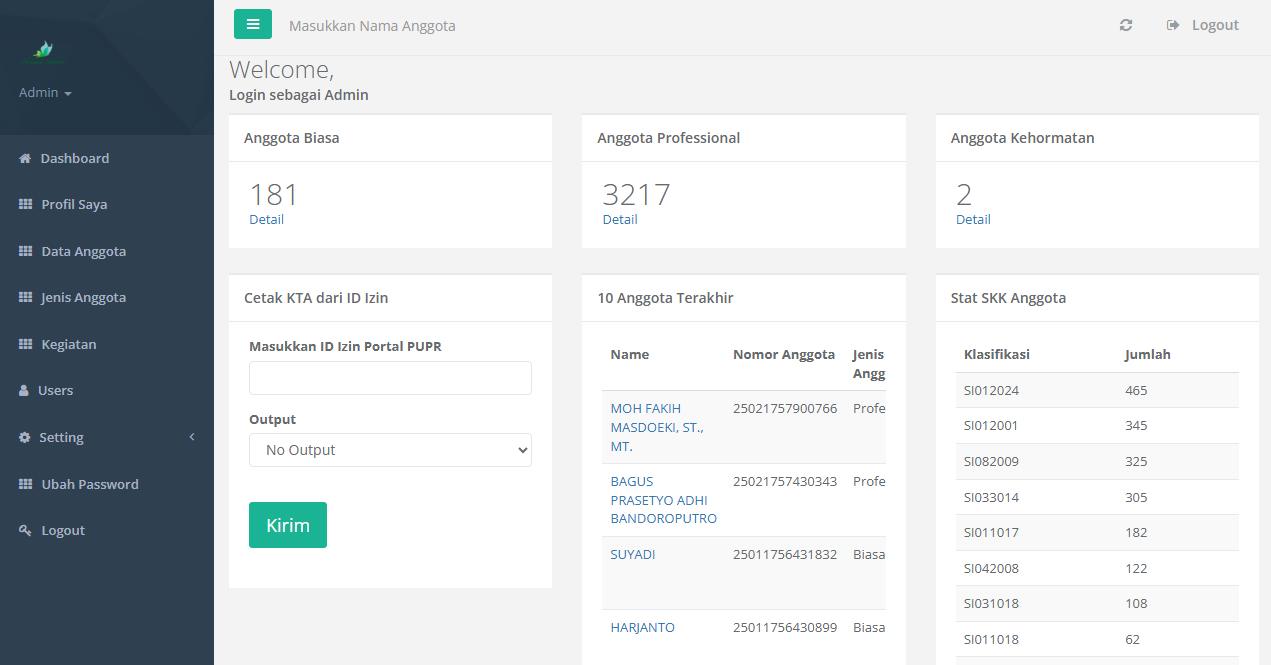Click the Users person icon in sidebar
Viewport: 1271px width, 665px height.
point(25,391)
